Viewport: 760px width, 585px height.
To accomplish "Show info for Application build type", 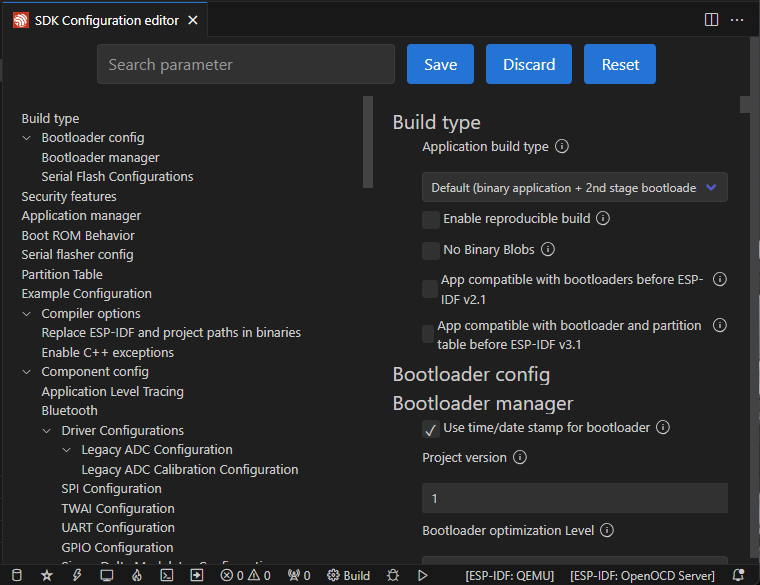I will [x=562, y=146].
